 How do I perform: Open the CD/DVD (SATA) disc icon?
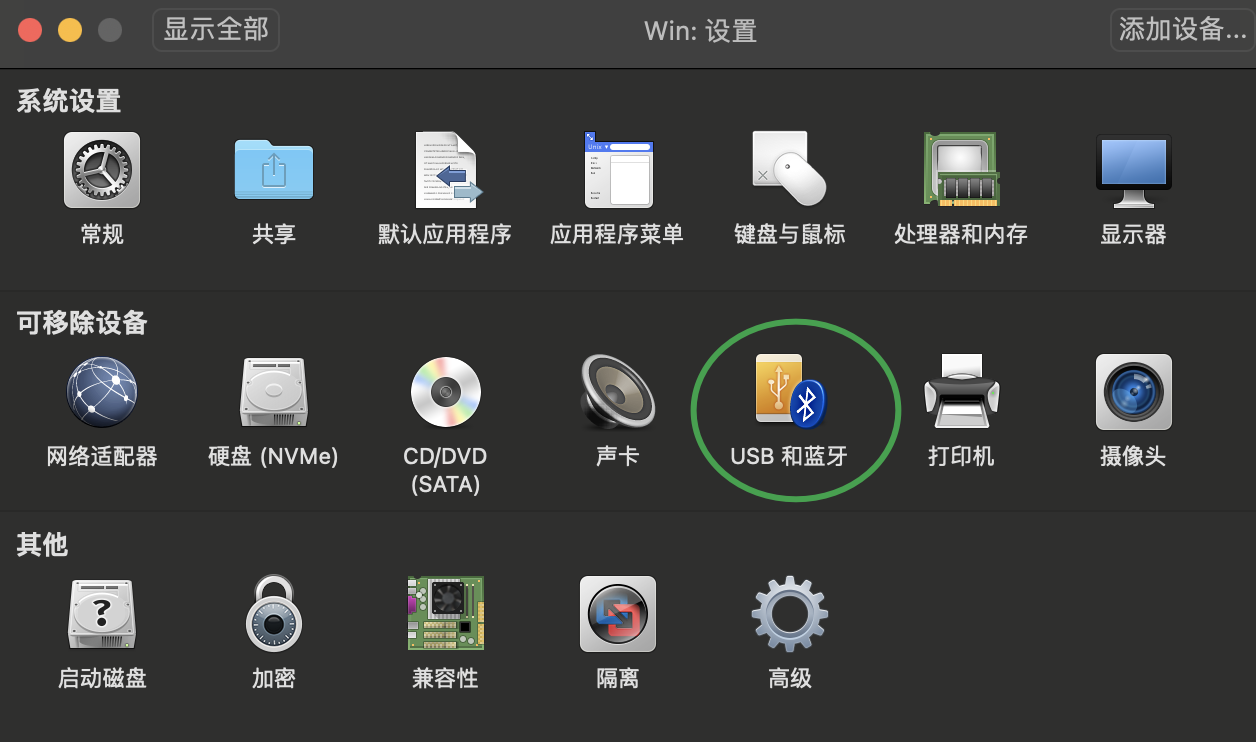(446, 392)
